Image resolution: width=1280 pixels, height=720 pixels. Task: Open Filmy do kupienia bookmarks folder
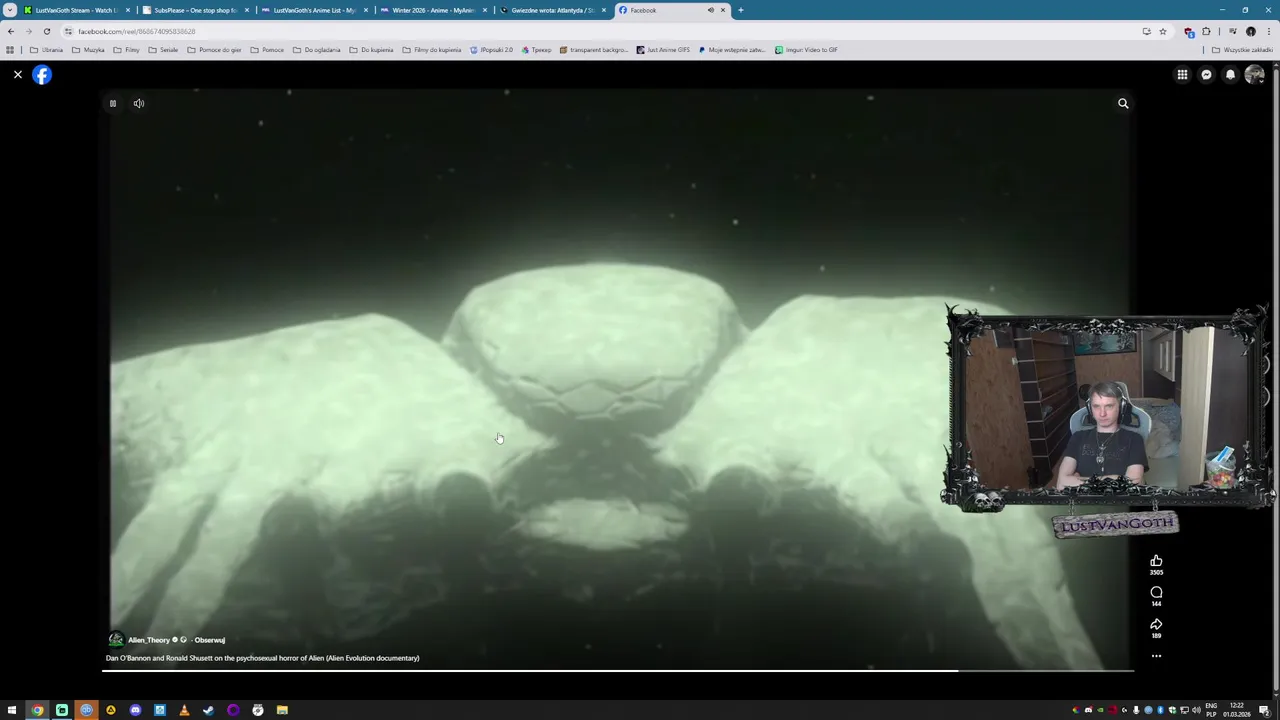point(432,49)
